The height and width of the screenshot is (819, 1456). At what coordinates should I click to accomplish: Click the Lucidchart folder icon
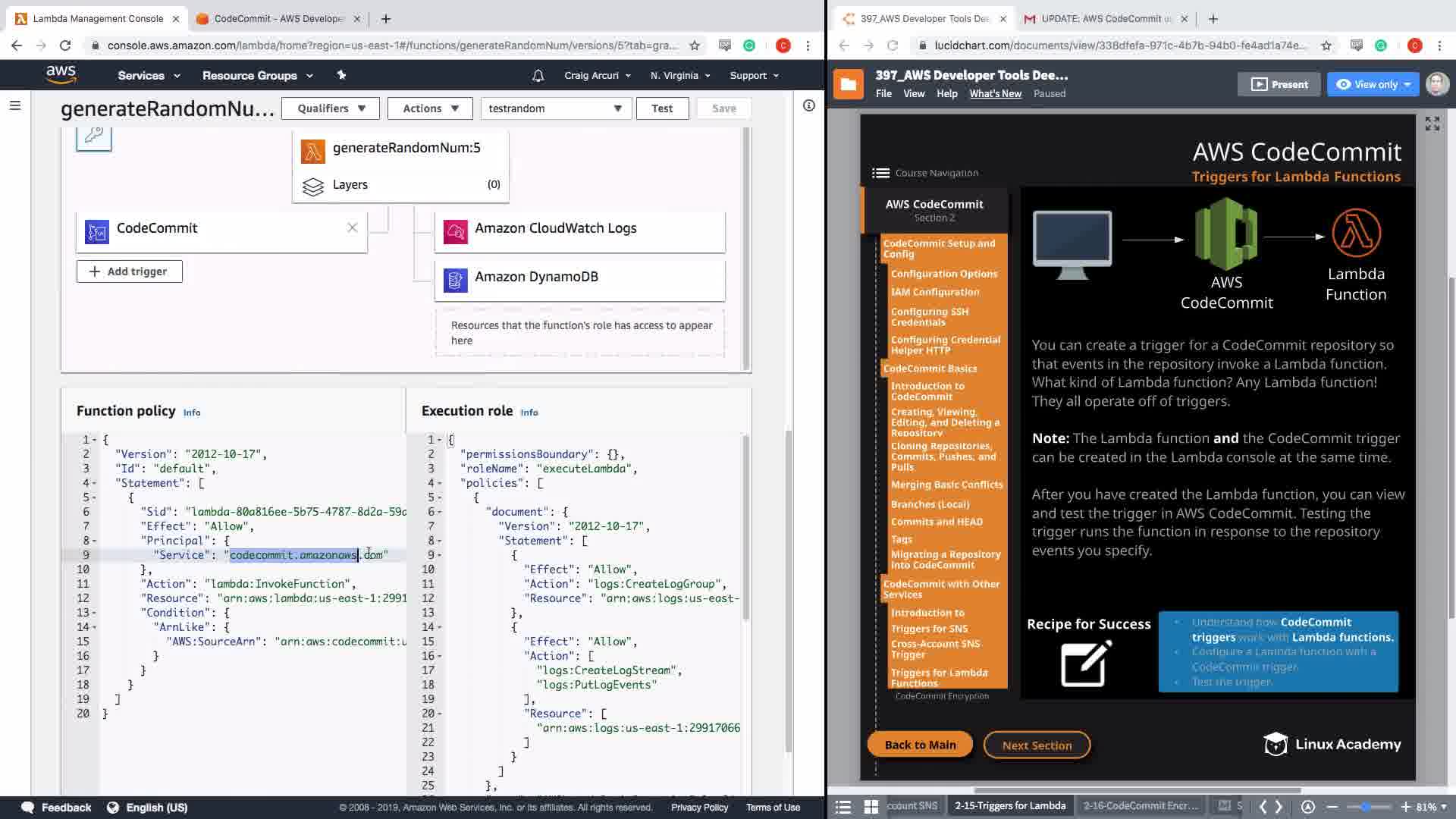coord(848,84)
